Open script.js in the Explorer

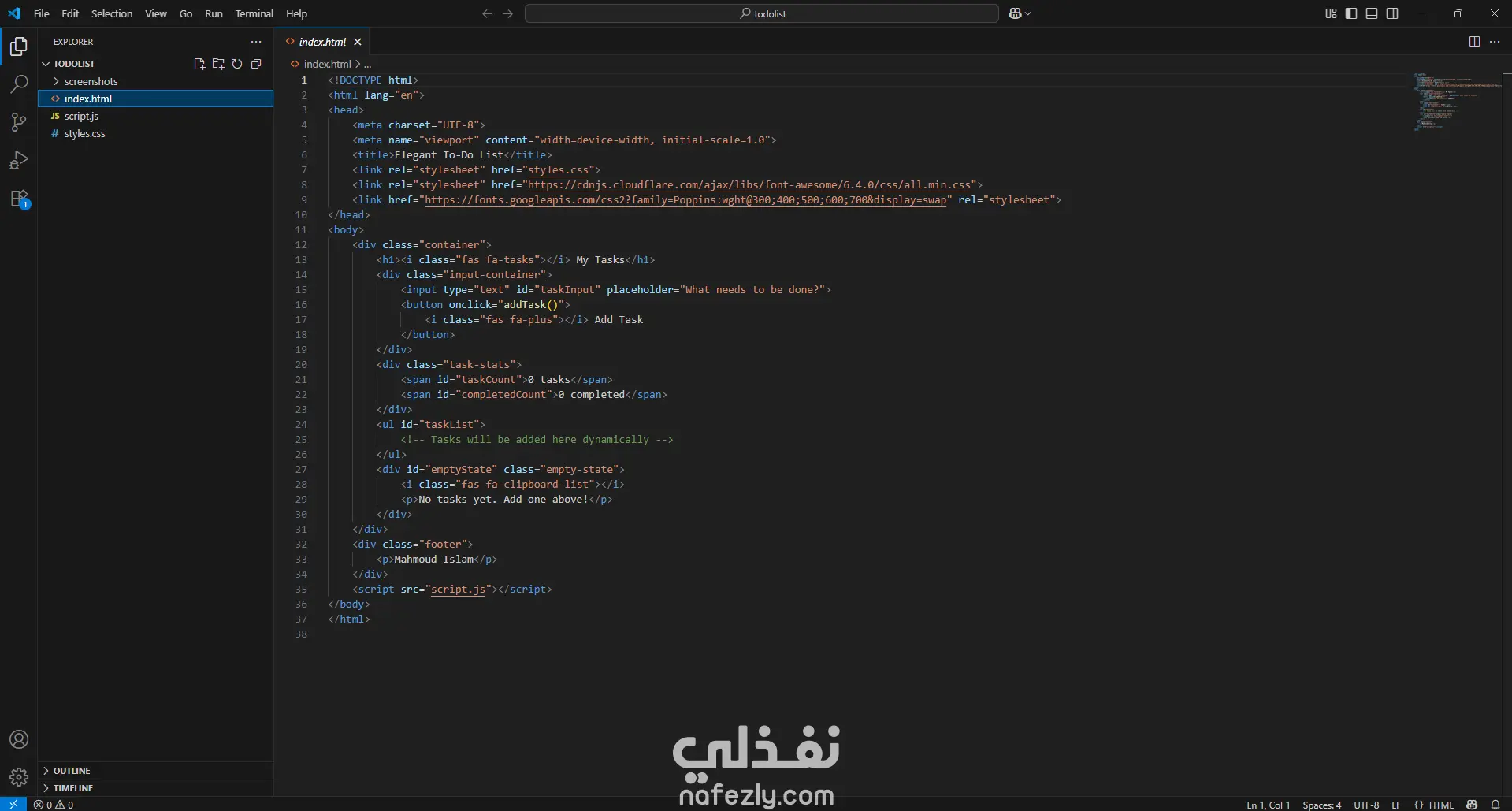pos(81,116)
